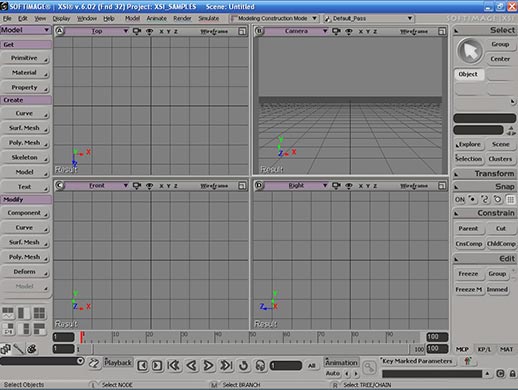
Task: Go to last frame playback icon
Action: click(x=226, y=366)
